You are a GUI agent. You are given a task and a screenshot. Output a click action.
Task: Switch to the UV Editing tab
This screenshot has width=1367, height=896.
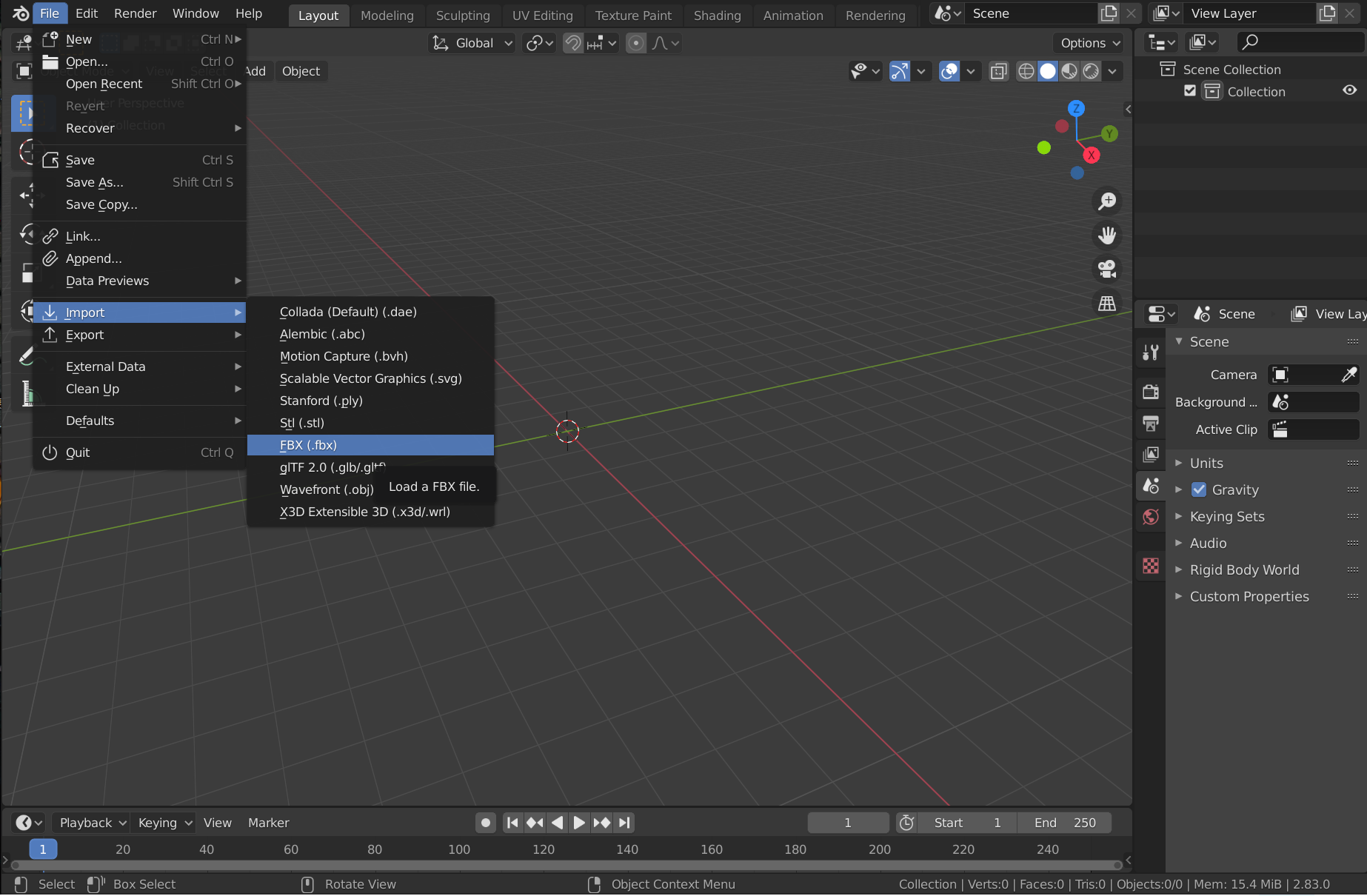[x=543, y=15]
